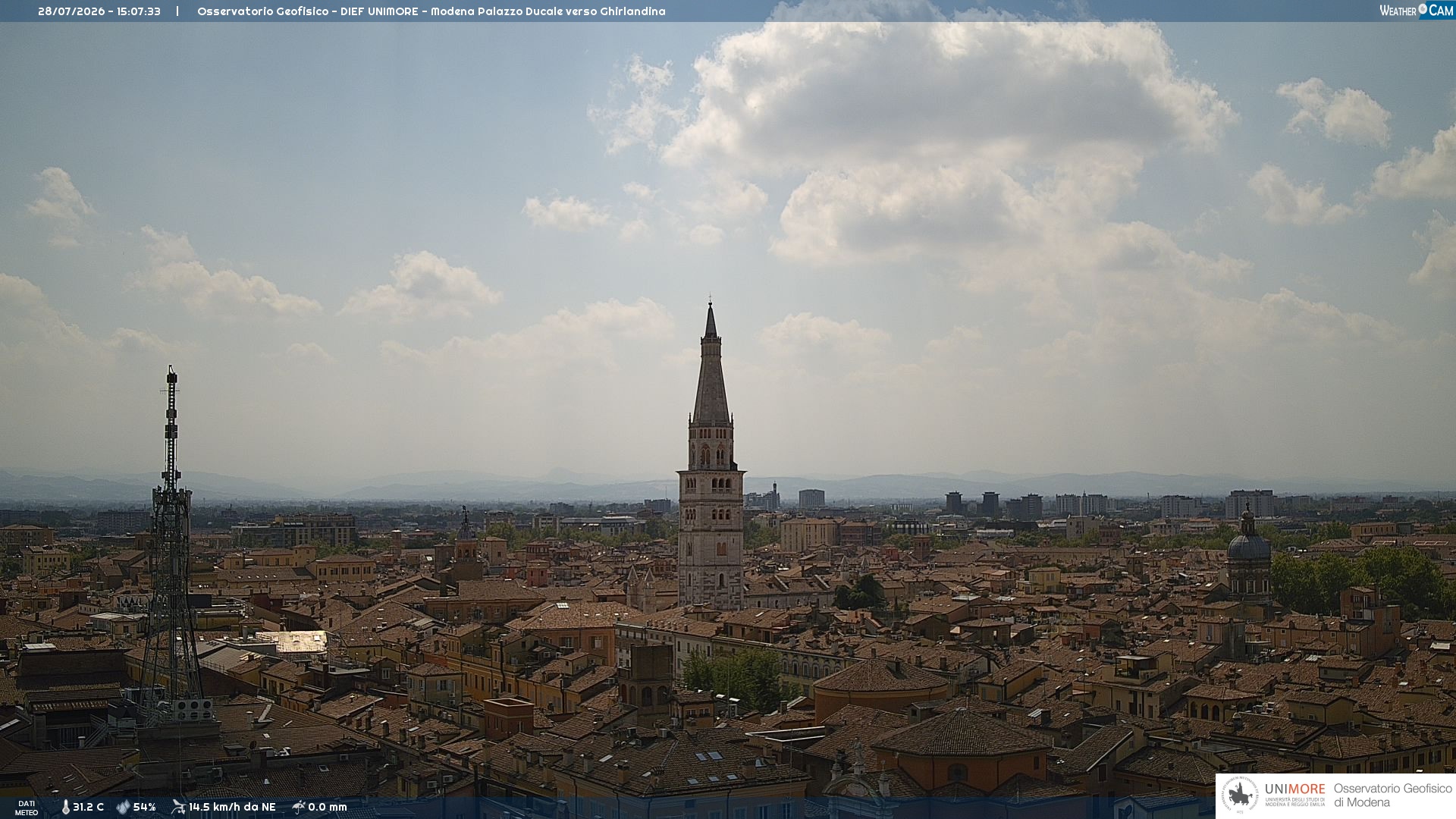Click the 14.5 km/h da NE reading
The width and height of the screenshot is (1456, 819).
coord(232,808)
